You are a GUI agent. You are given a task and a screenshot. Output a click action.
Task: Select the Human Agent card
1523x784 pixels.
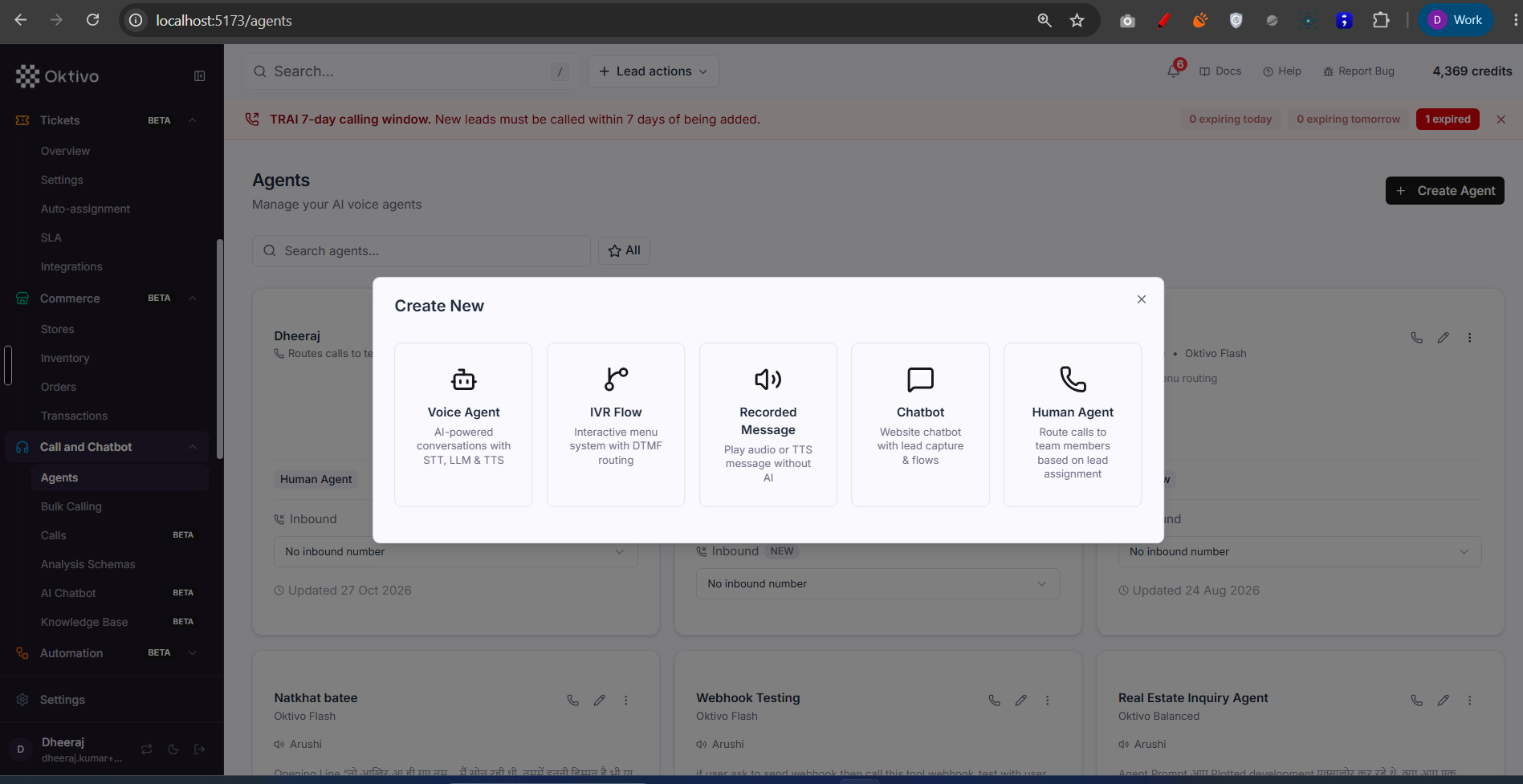click(1073, 424)
